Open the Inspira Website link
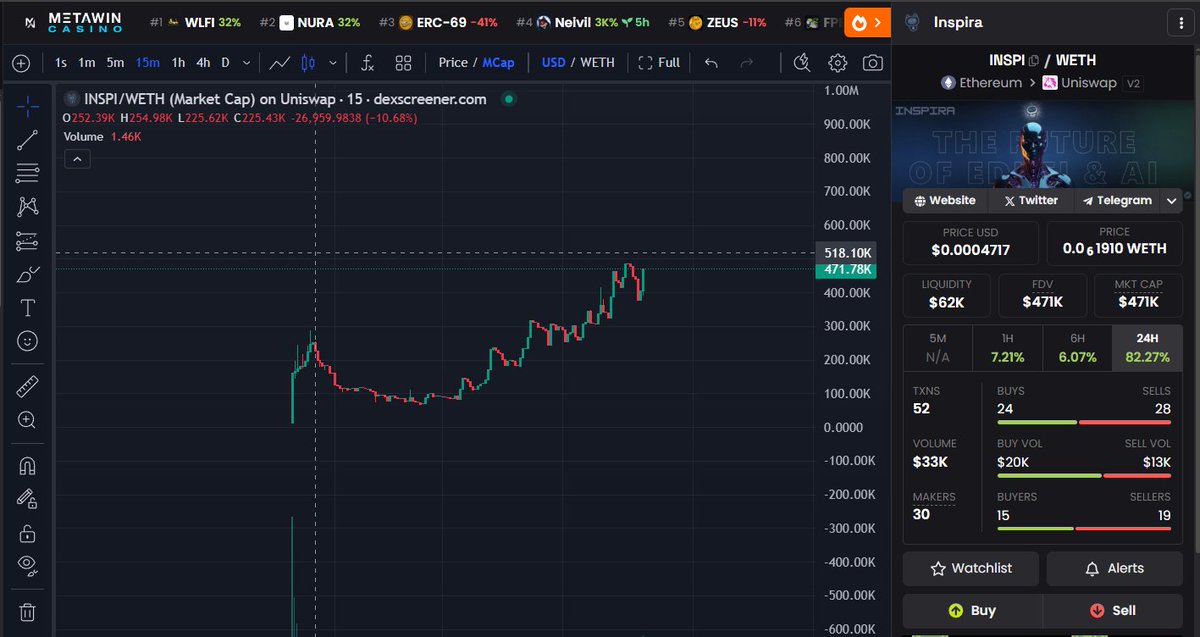This screenshot has width=1200, height=637. click(x=944, y=200)
